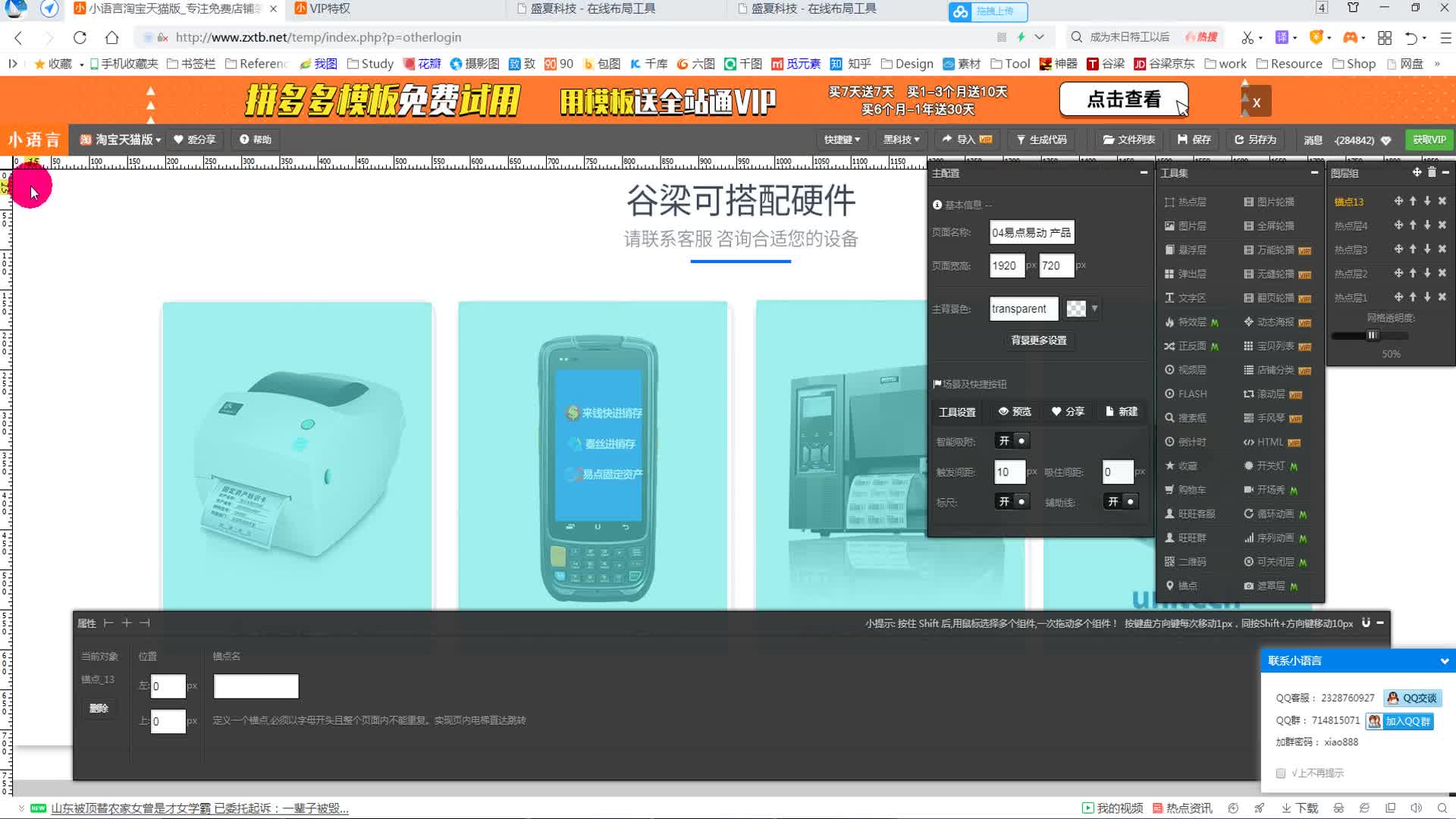Screen dimensions: 1456x819
Task: Click the 获取VIP button
Action: coord(1429,140)
